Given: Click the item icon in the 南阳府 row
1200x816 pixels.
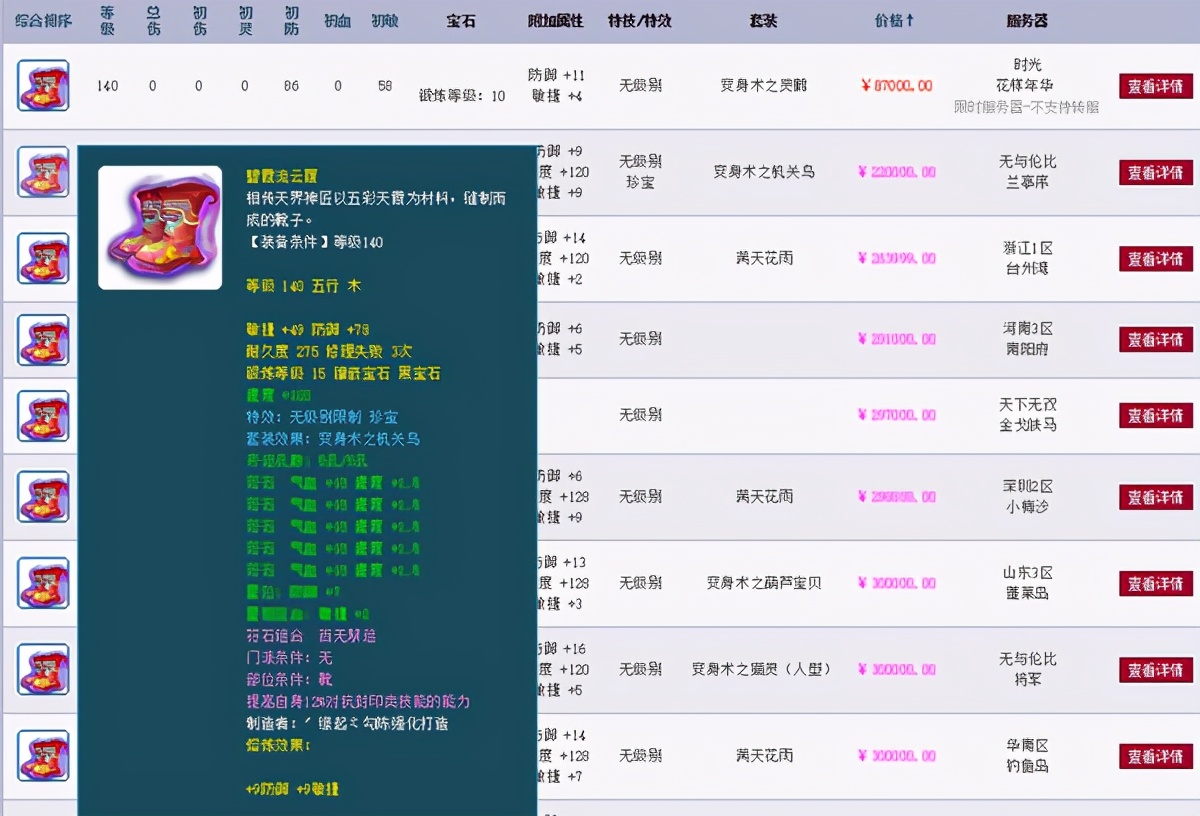Looking at the screenshot, I should click(x=42, y=339).
